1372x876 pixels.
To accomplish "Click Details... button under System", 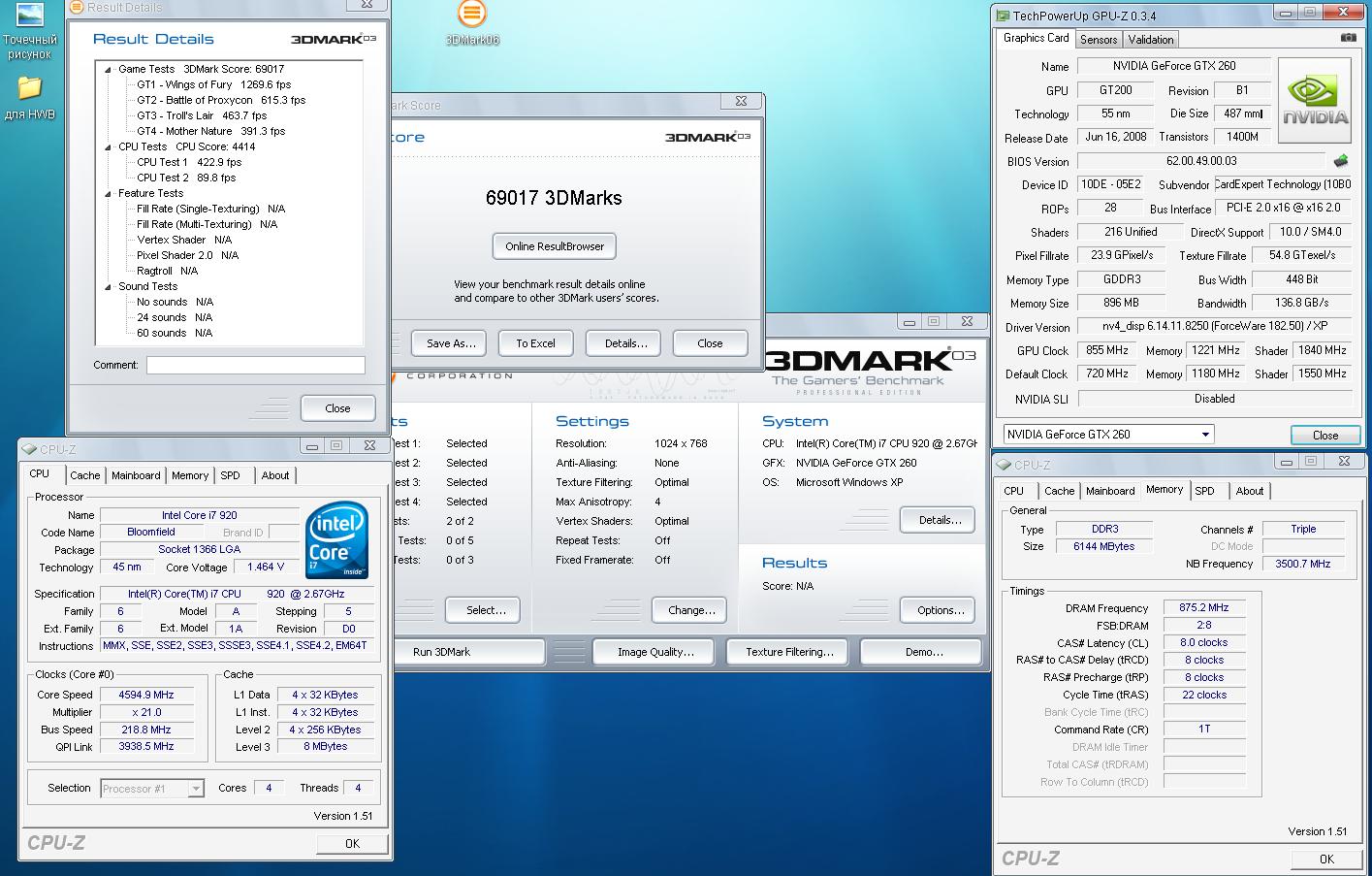I will tap(940, 520).
